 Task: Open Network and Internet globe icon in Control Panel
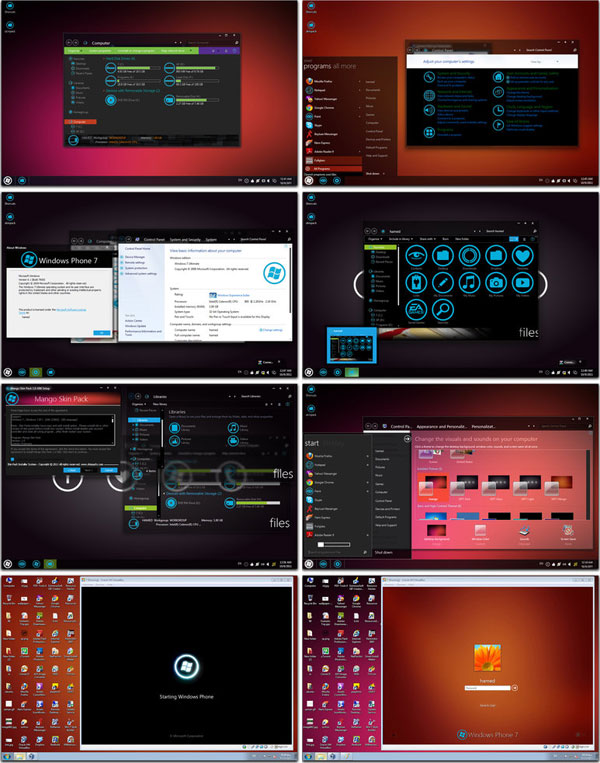tap(429, 95)
